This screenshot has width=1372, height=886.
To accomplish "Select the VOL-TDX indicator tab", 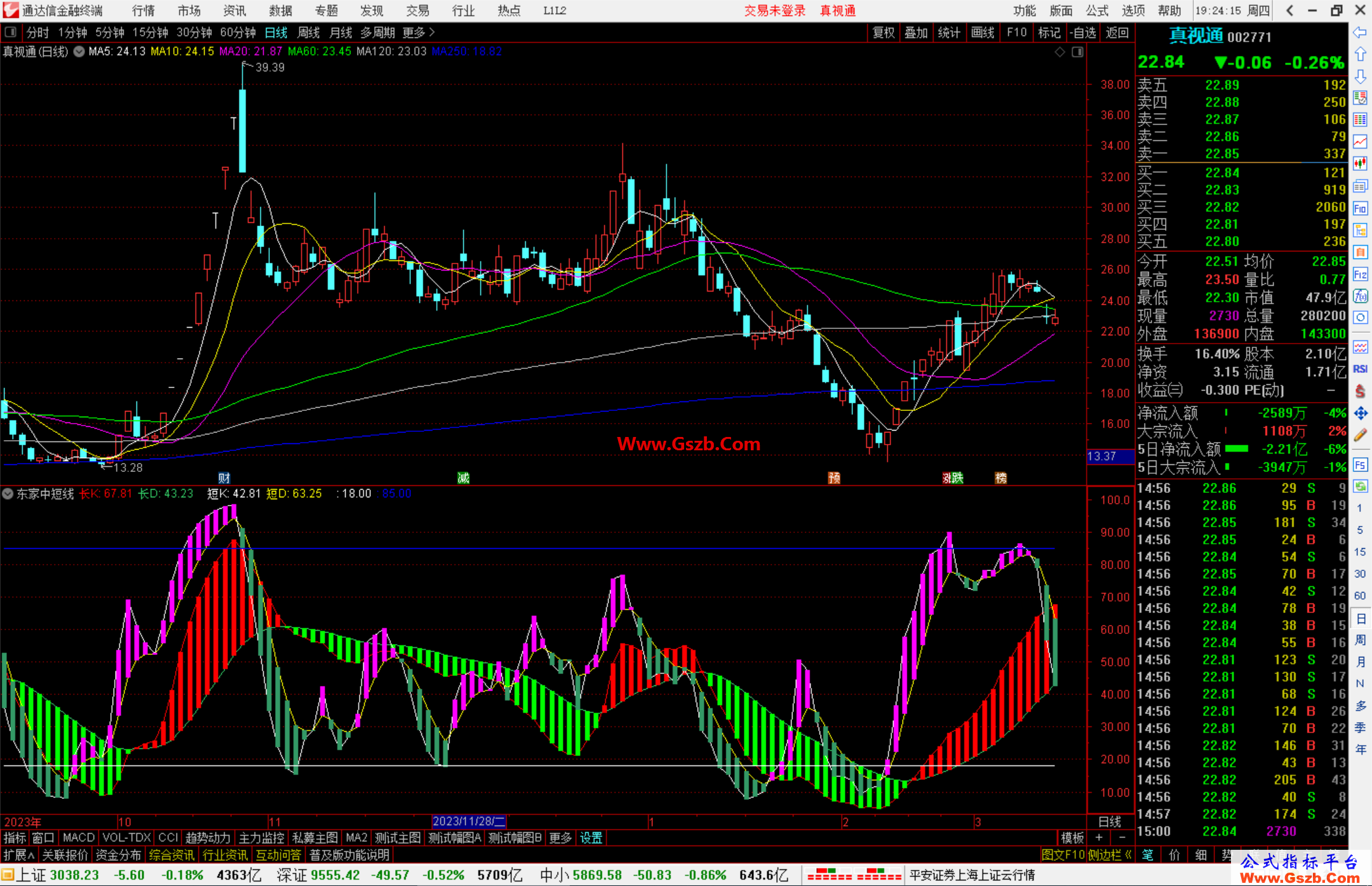I will [126, 838].
